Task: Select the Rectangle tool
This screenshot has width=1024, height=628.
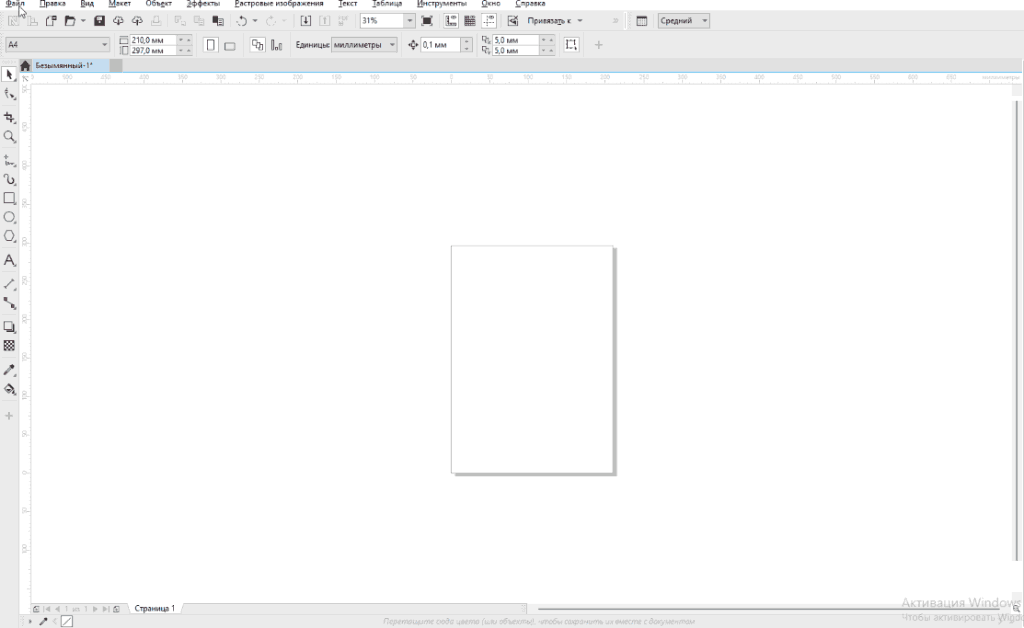Action: click(x=9, y=198)
